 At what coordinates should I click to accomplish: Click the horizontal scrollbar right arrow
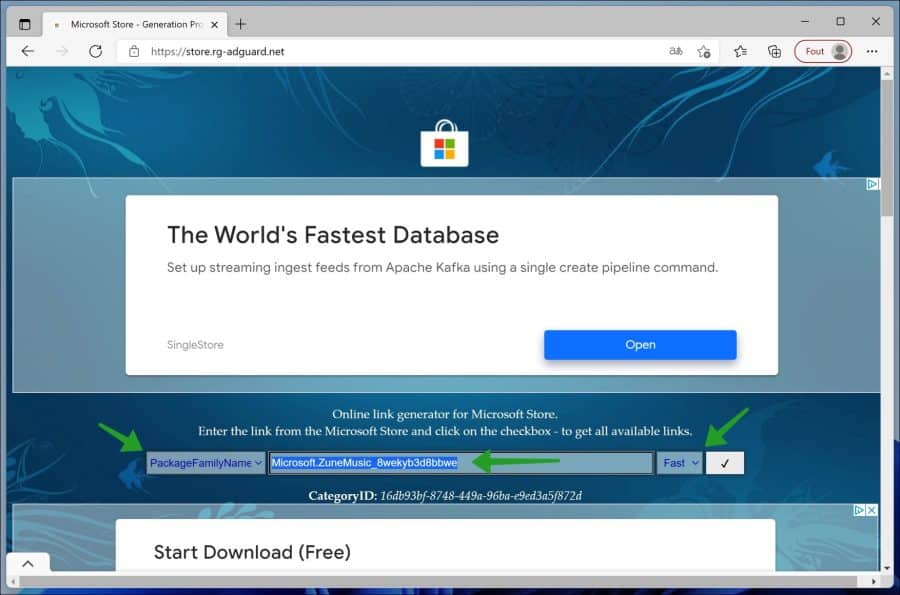(x=874, y=581)
